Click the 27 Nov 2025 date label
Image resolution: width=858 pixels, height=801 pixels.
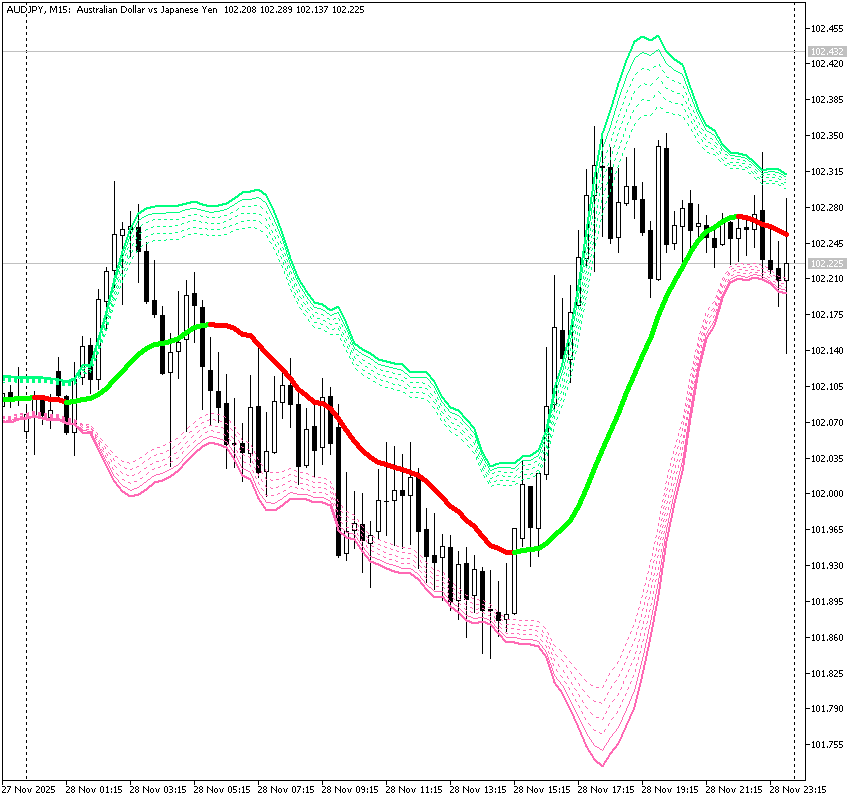(x=28, y=790)
